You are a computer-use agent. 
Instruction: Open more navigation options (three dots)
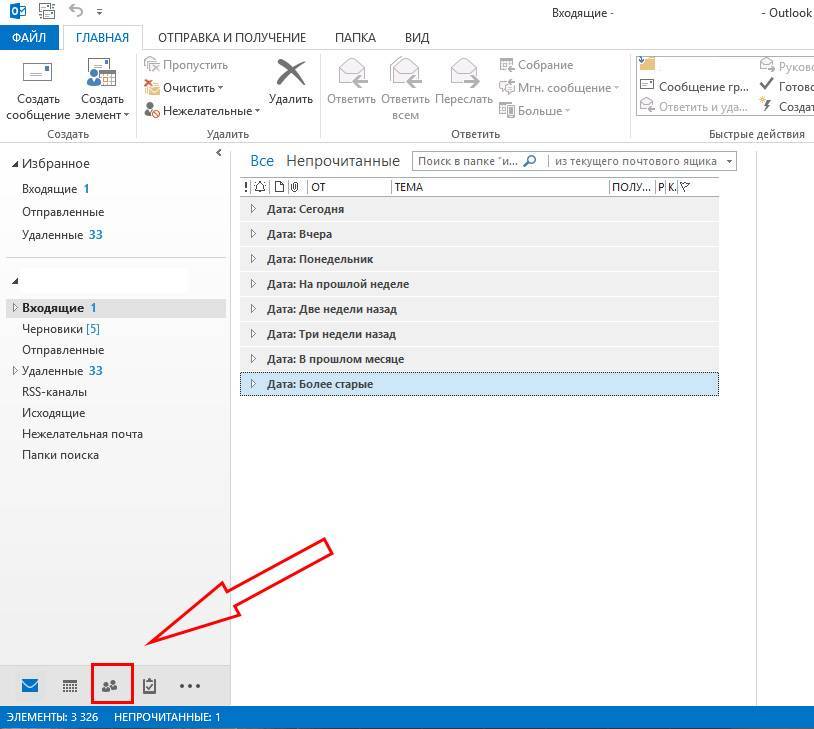coord(190,686)
